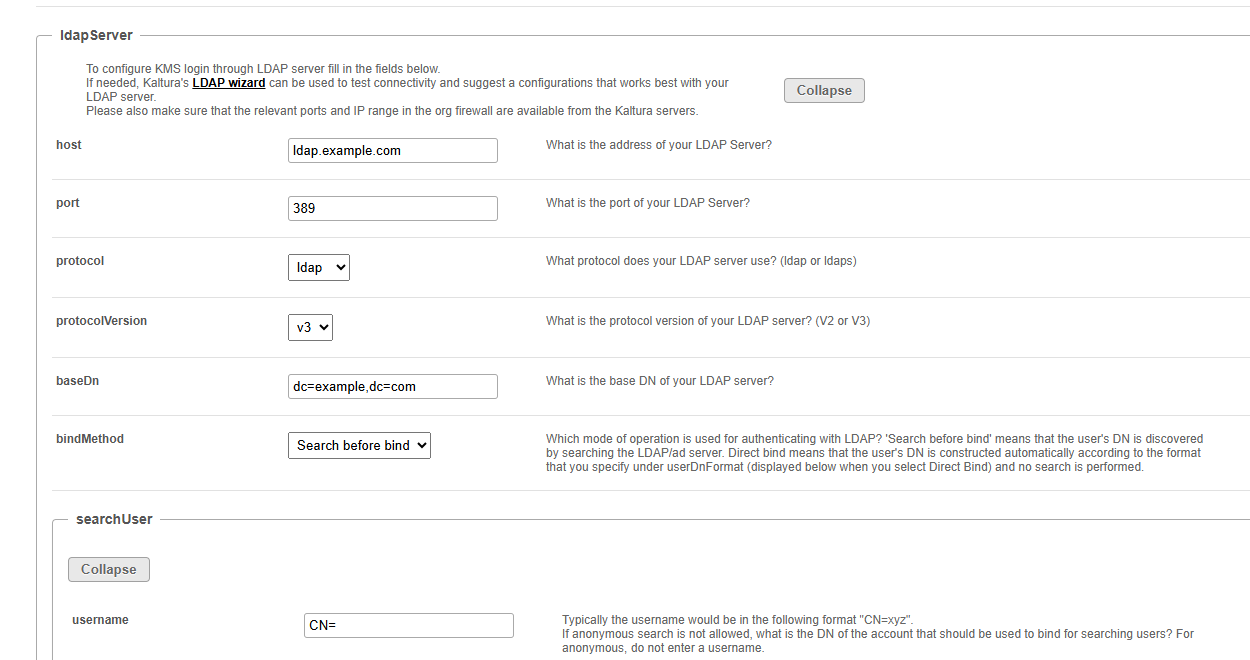1250x660 pixels.
Task: Open the protocol dropdown showing ldap
Action: click(319, 267)
